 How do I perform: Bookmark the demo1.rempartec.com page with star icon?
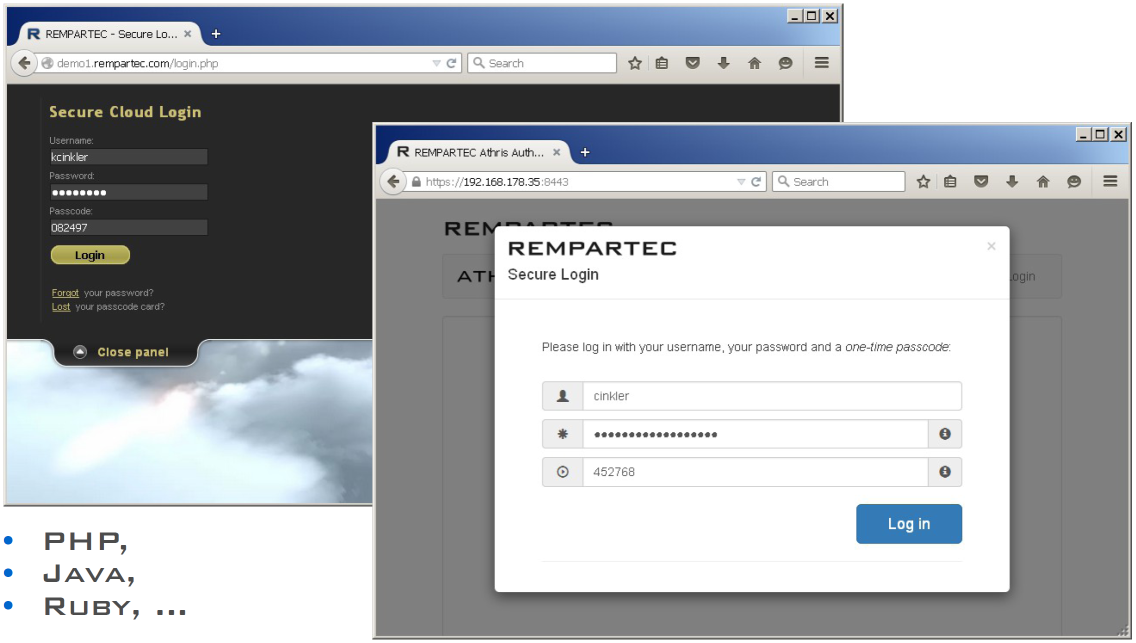click(635, 63)
